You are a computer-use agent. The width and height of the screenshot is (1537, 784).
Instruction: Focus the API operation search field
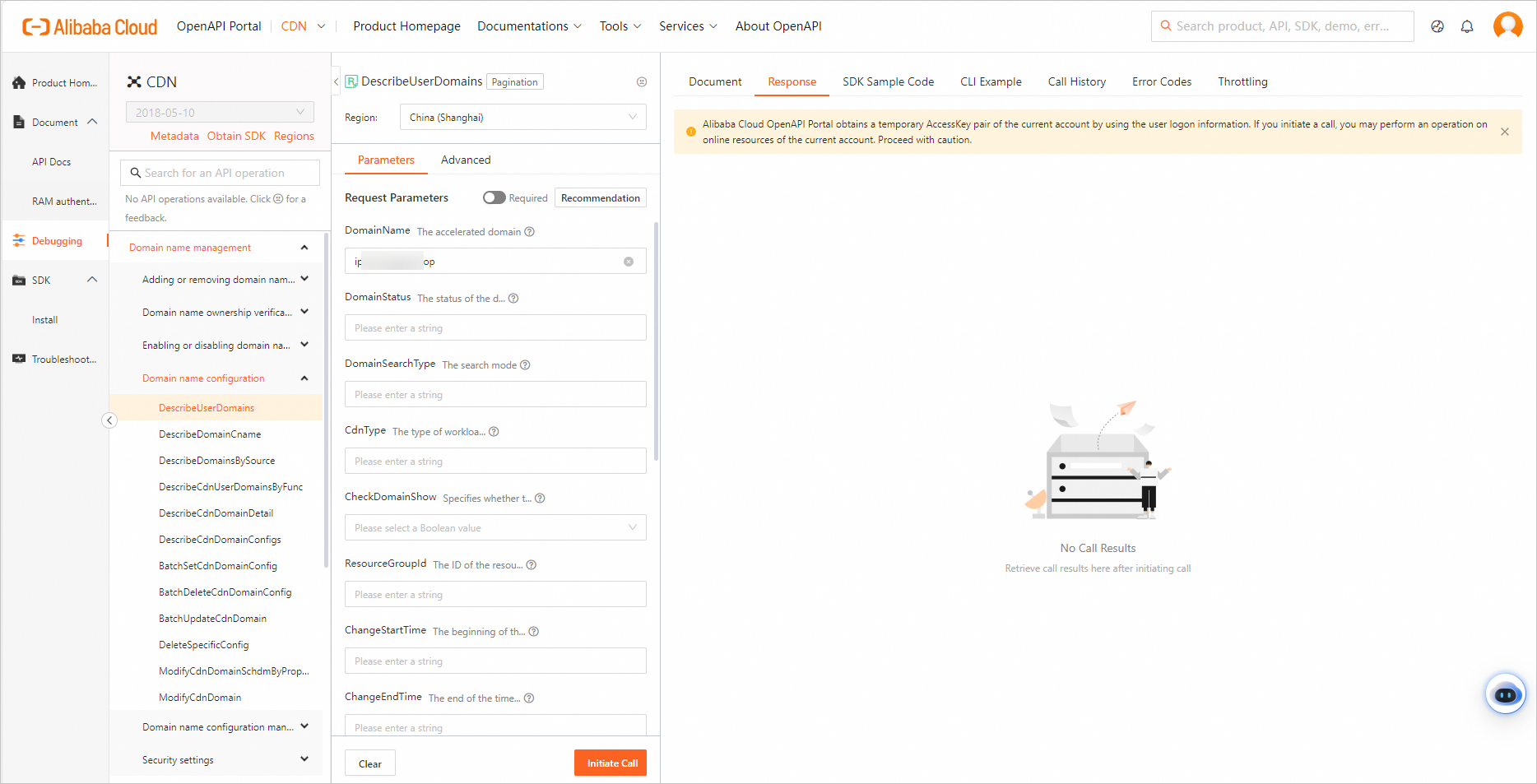tap(220, 173)
